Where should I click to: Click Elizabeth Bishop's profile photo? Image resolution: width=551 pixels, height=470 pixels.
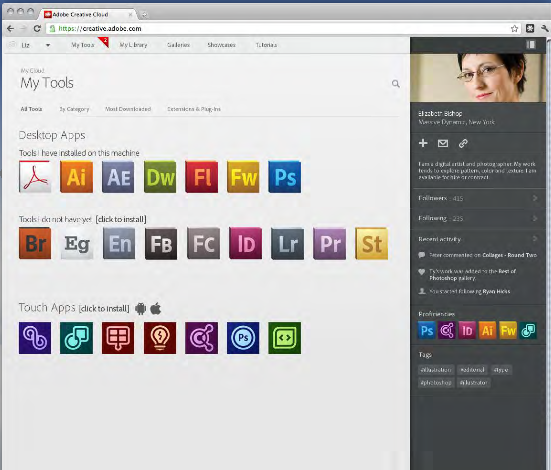[x=478, y=78]
